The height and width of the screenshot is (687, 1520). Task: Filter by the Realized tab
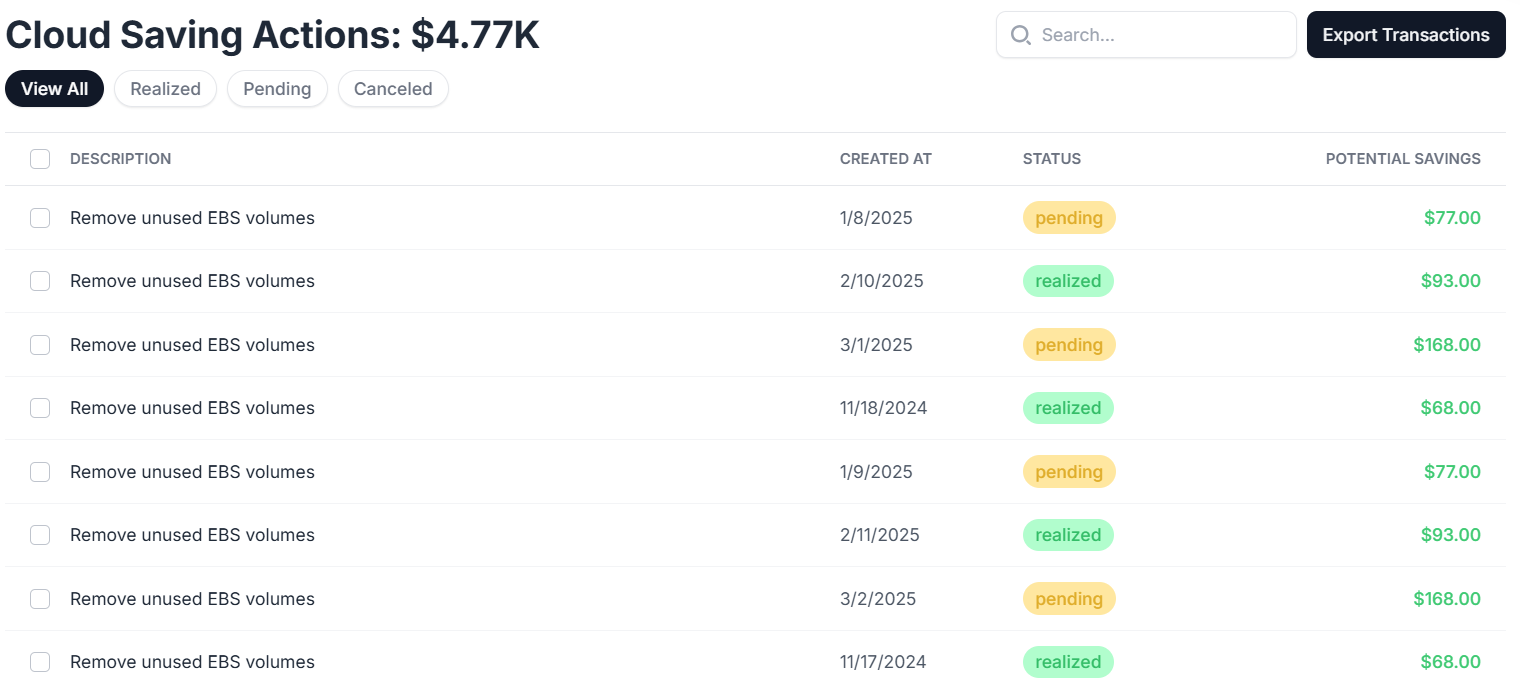coord(165,89)
